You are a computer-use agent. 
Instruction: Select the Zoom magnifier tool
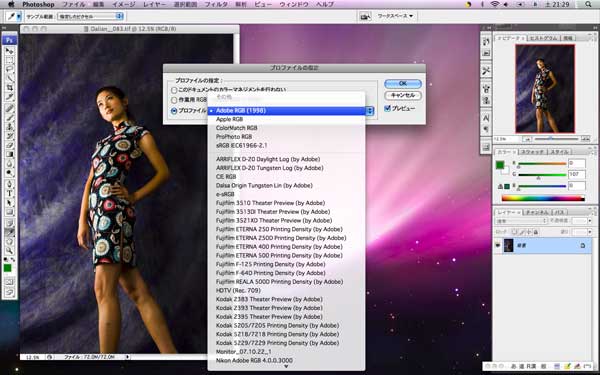pyautogui.click(x=9, y=251)
